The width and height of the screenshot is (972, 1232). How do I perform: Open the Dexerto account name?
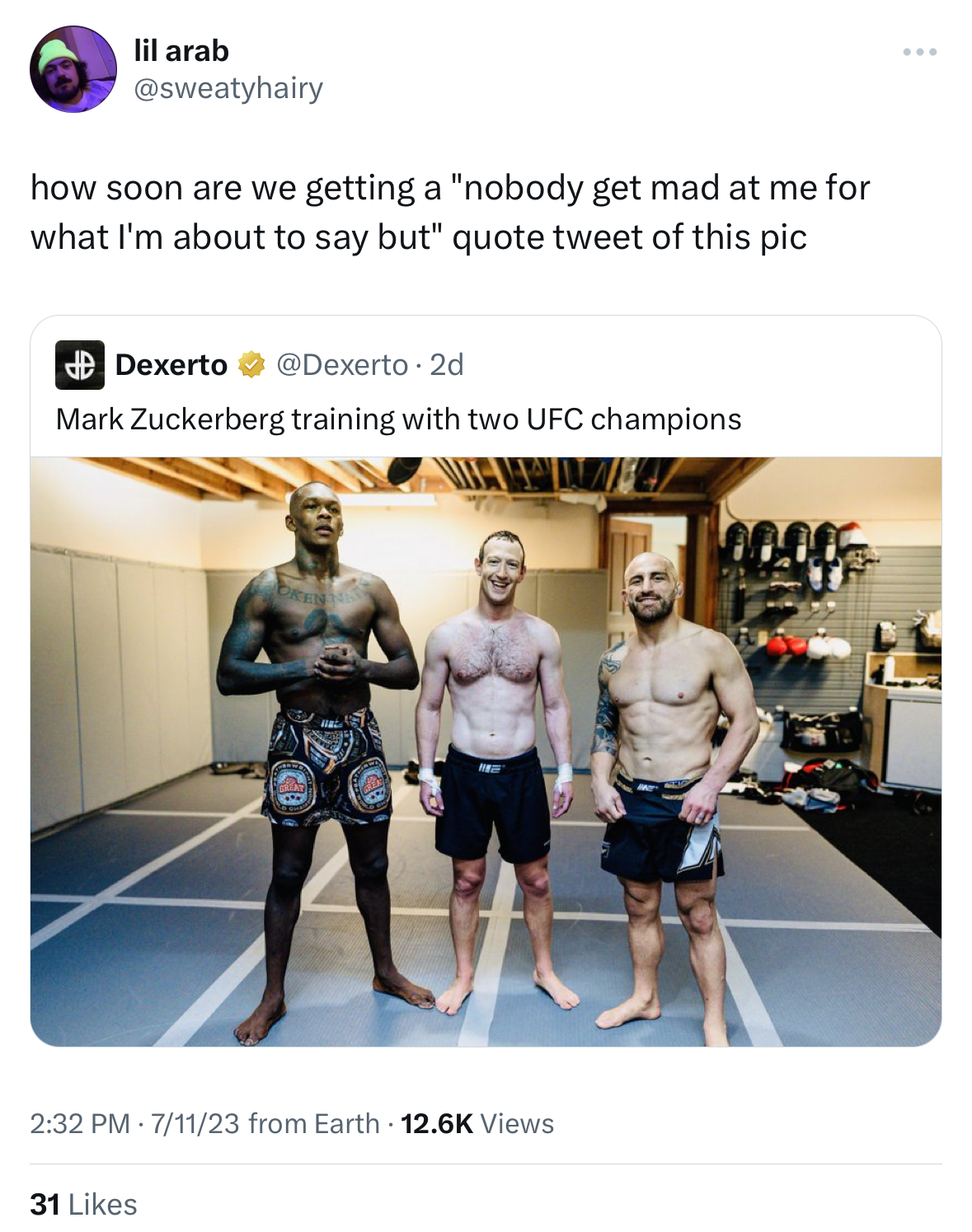point(171,364)
